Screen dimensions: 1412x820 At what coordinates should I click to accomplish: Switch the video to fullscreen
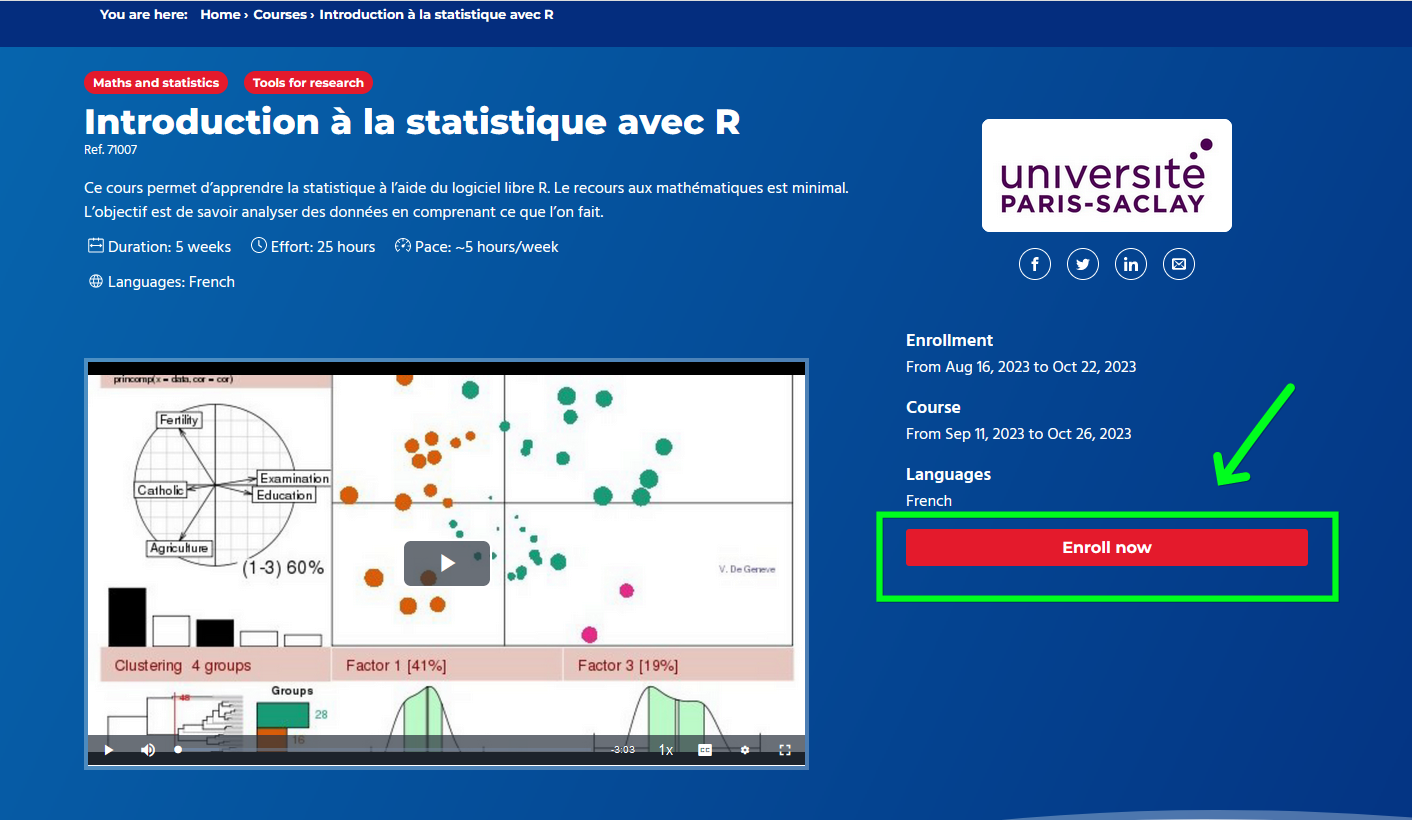pyautogui.click(x=785, y=750)
